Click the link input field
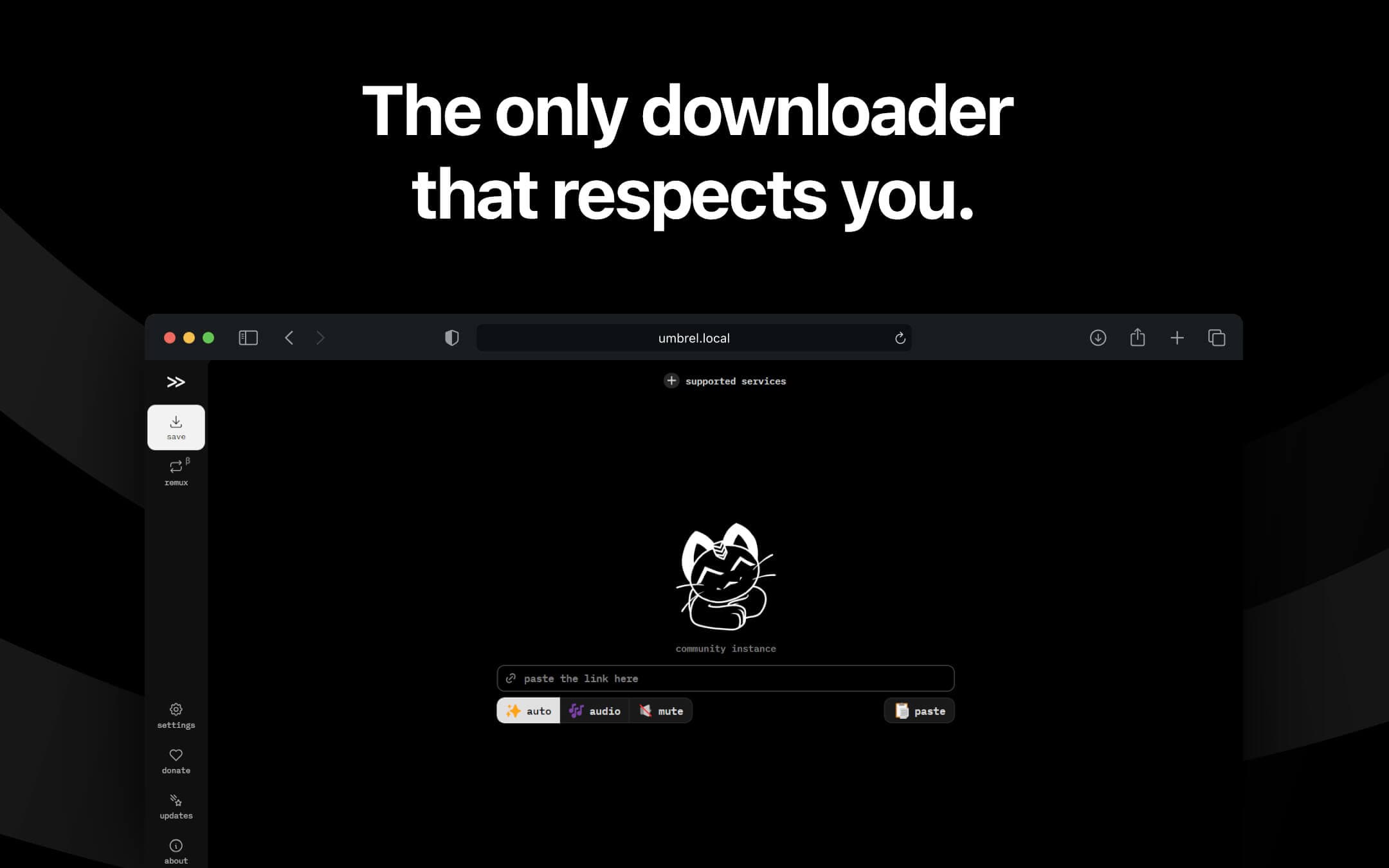Screen dimensions: 1389x868 (725, 678)
